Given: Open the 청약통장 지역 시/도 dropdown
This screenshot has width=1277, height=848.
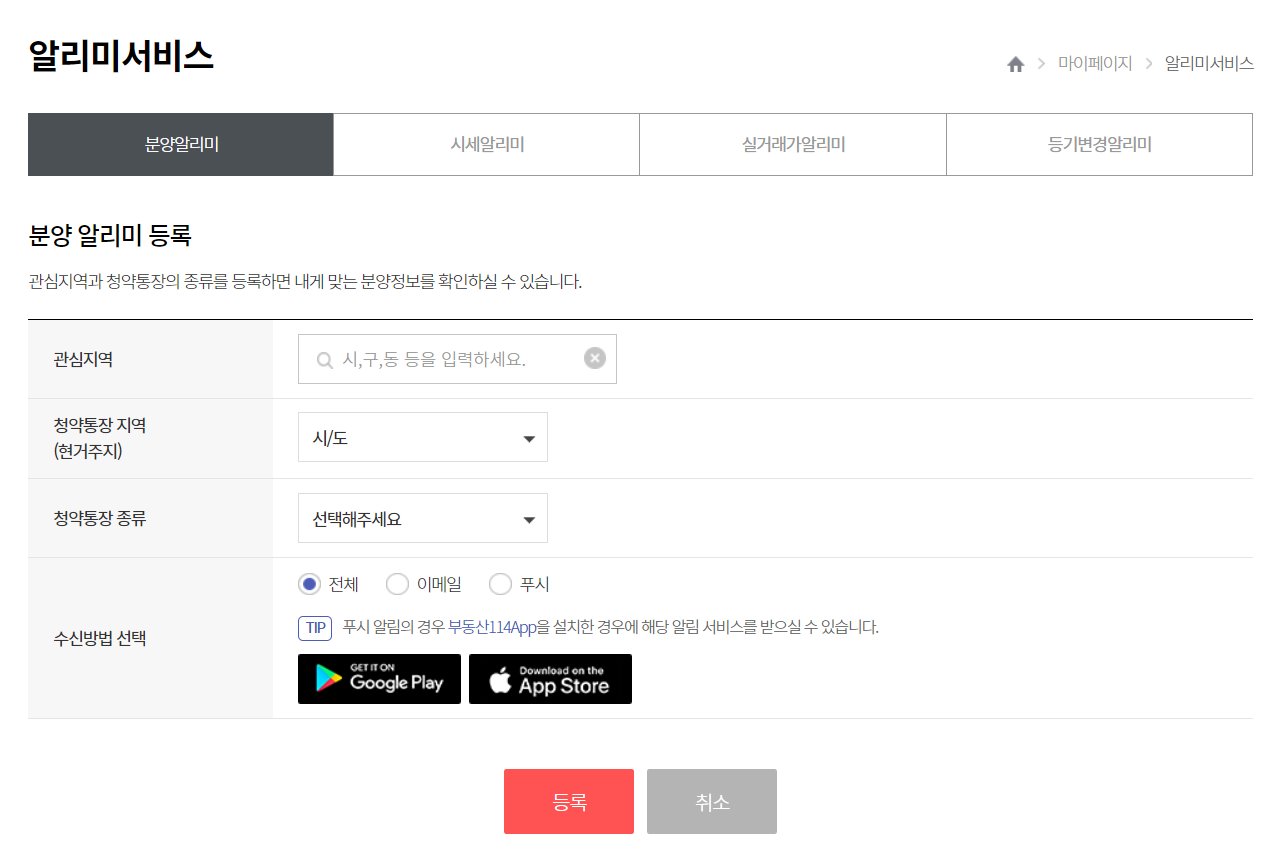Looking at the screenshot, I should 422,437.
